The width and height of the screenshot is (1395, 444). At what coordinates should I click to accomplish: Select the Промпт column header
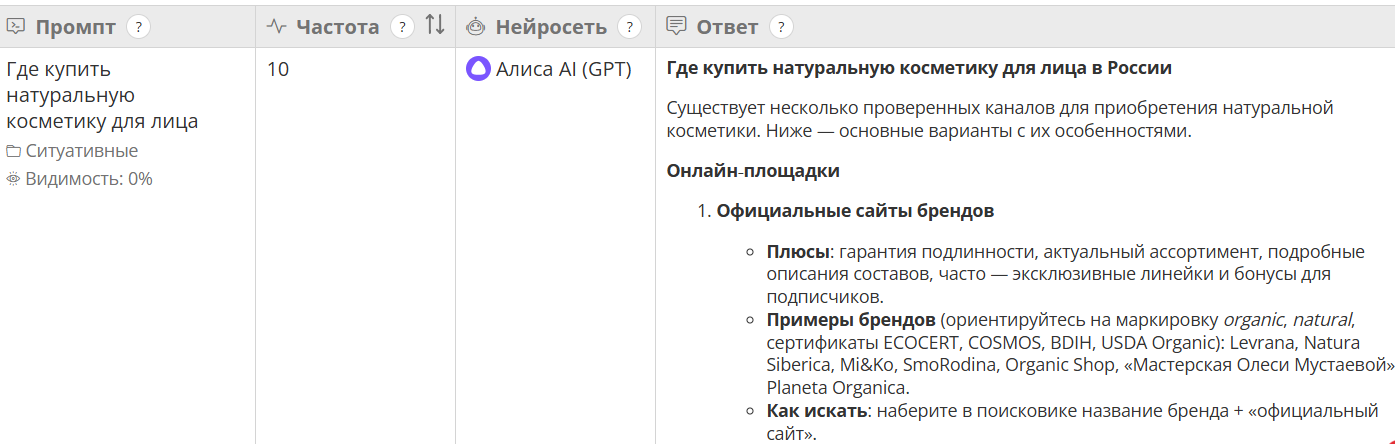pos(76,27)
